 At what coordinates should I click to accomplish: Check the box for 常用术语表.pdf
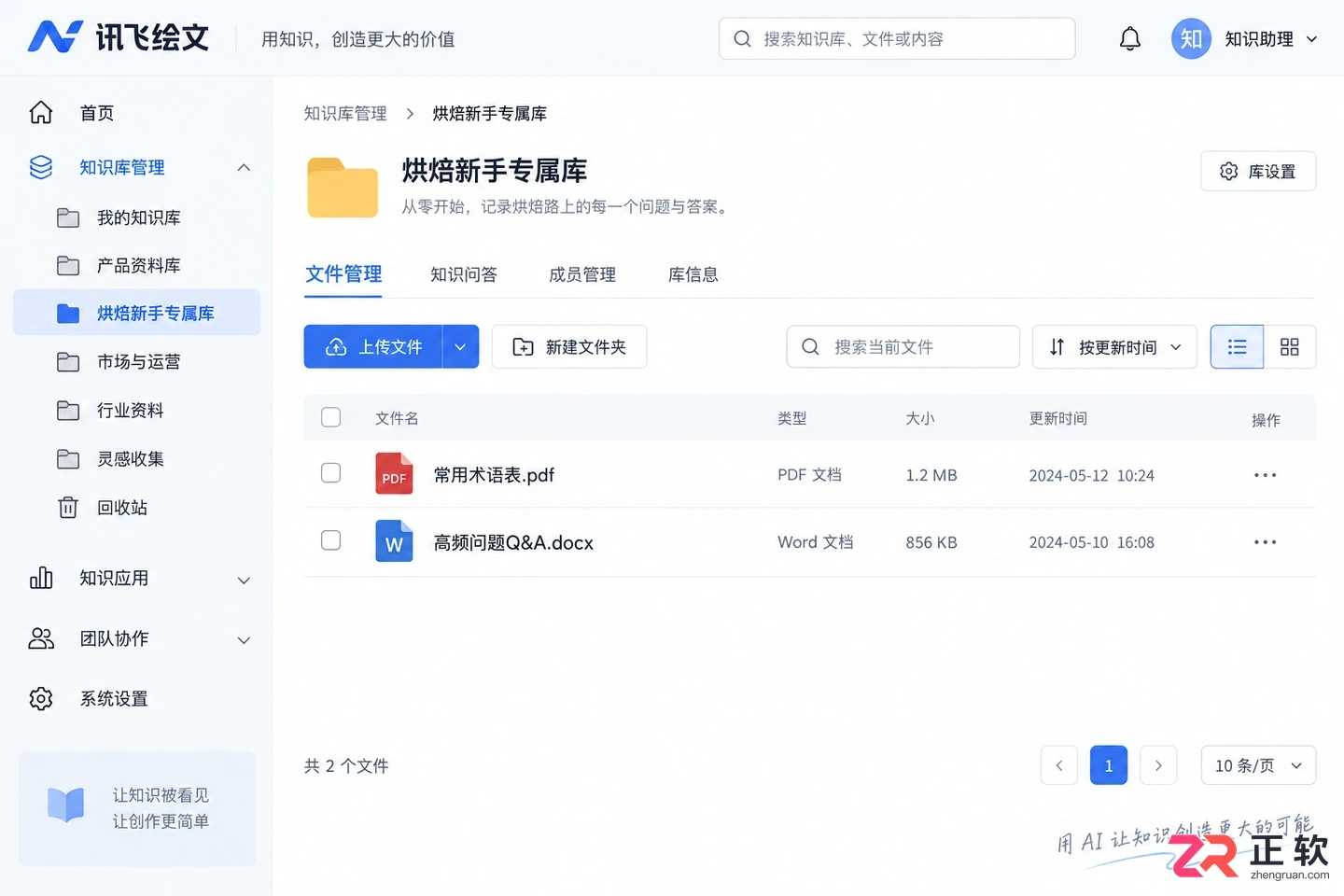[x=331, y=473]
